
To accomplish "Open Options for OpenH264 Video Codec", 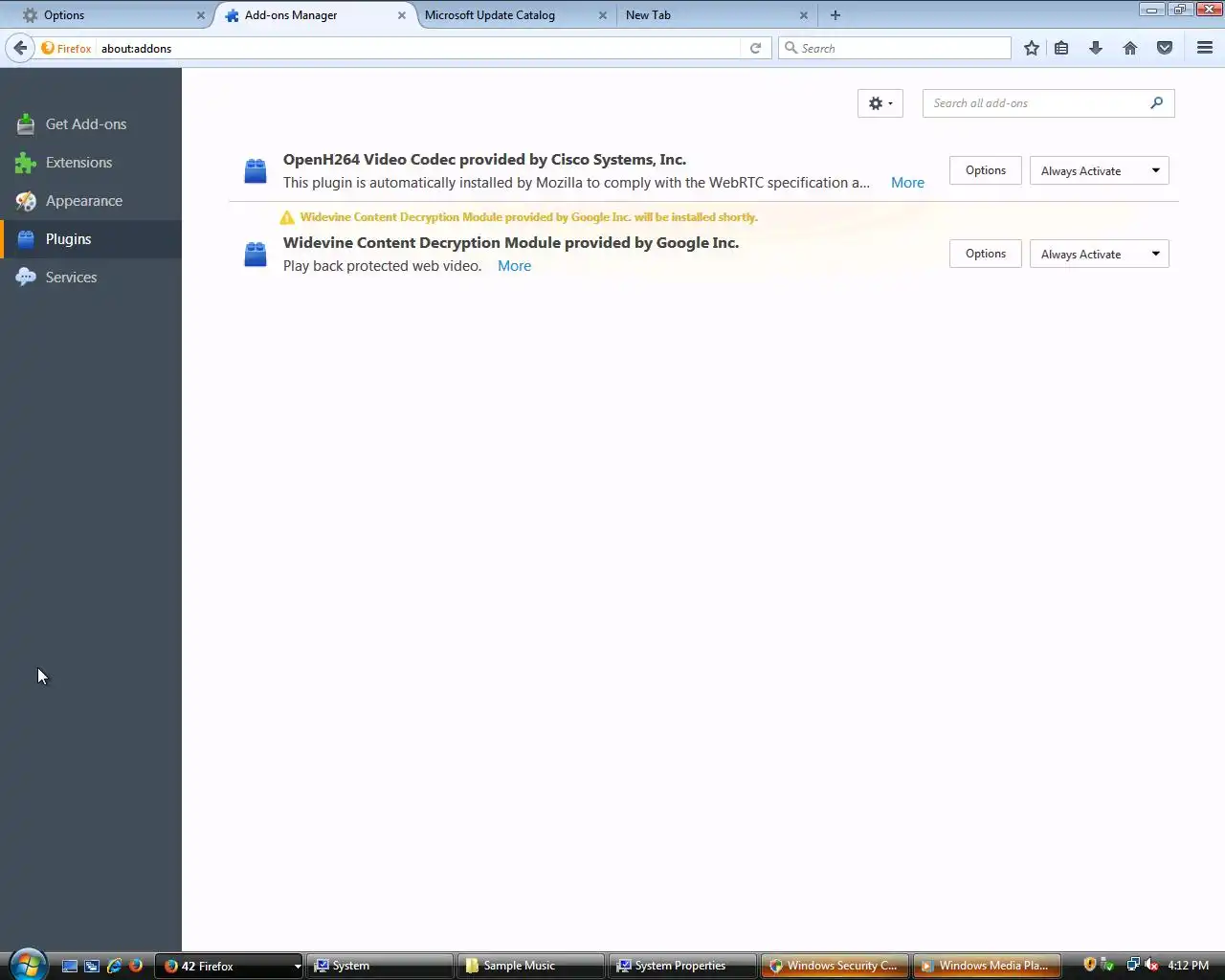I will point(986,170).
